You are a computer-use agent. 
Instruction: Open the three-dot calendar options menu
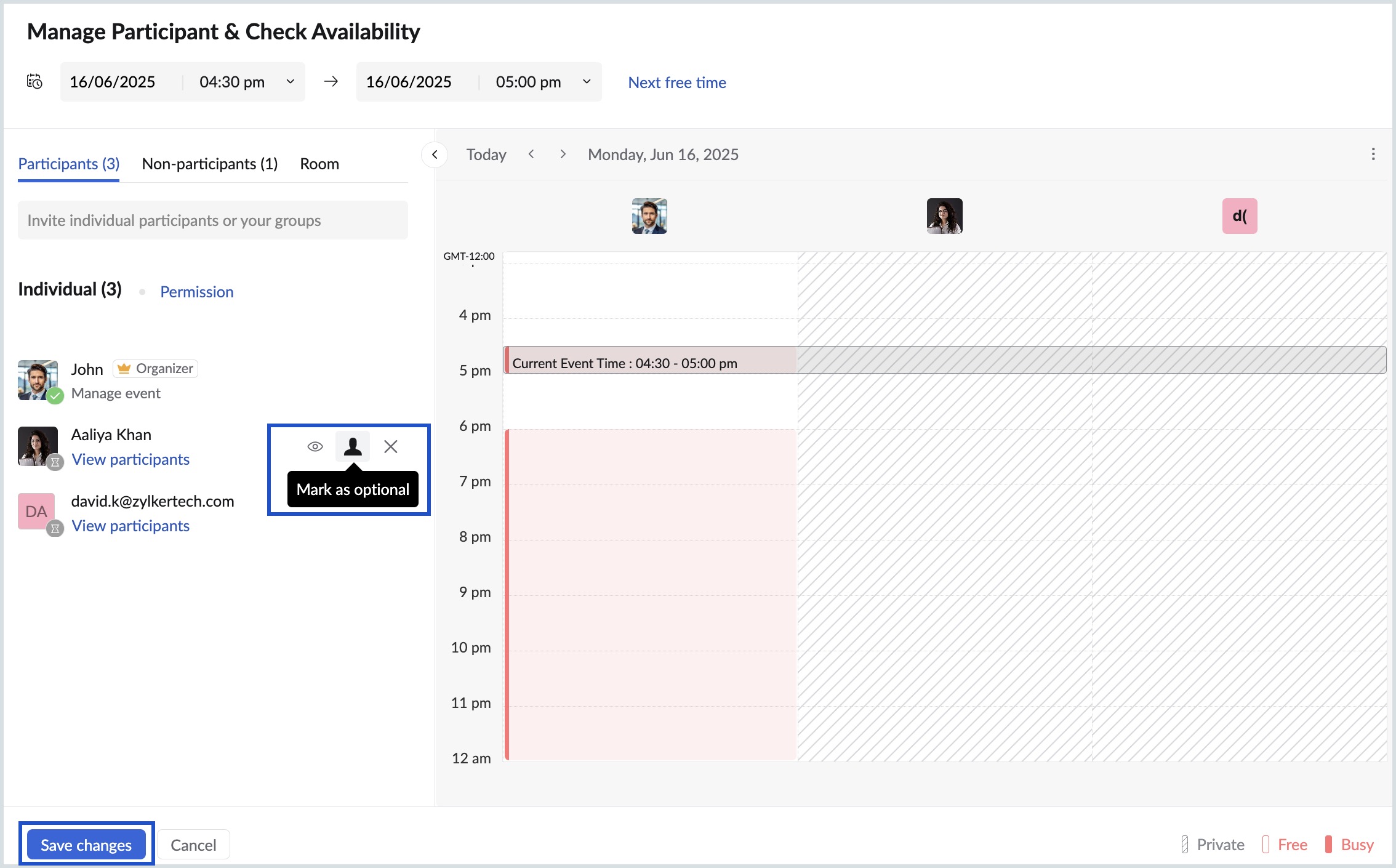tap(1373, 155)
